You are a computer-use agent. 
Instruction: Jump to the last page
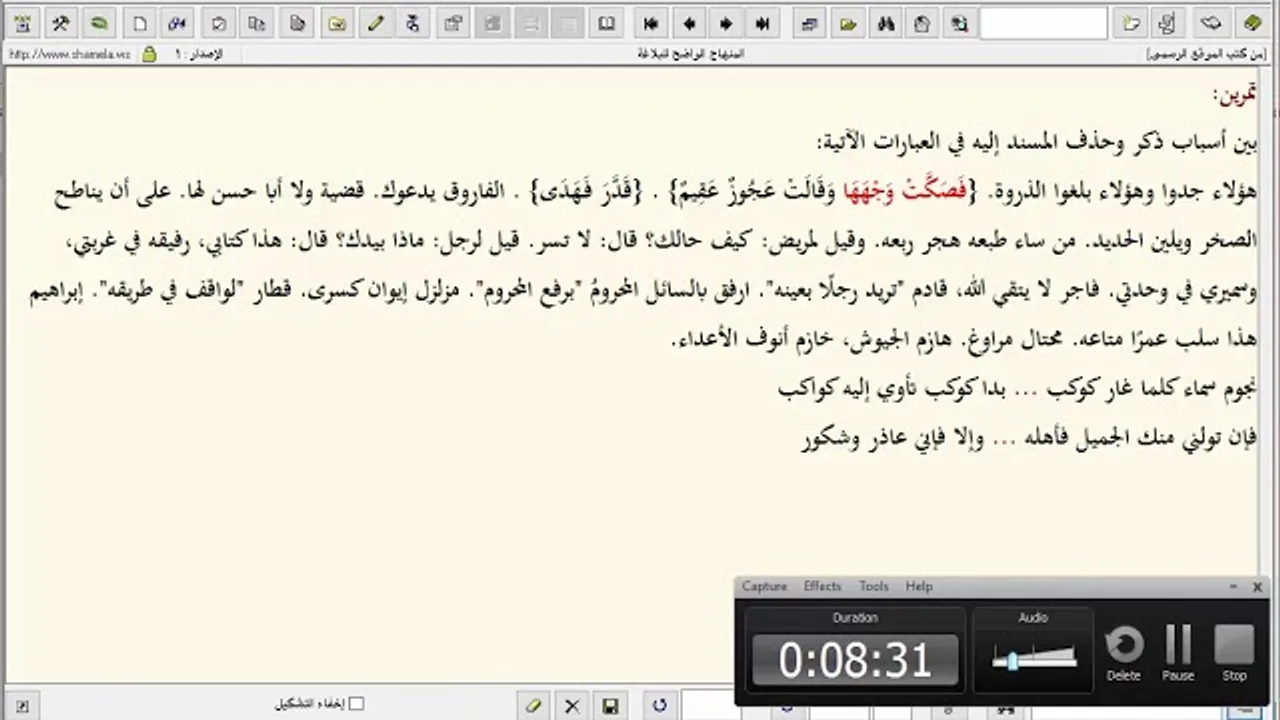763,23
